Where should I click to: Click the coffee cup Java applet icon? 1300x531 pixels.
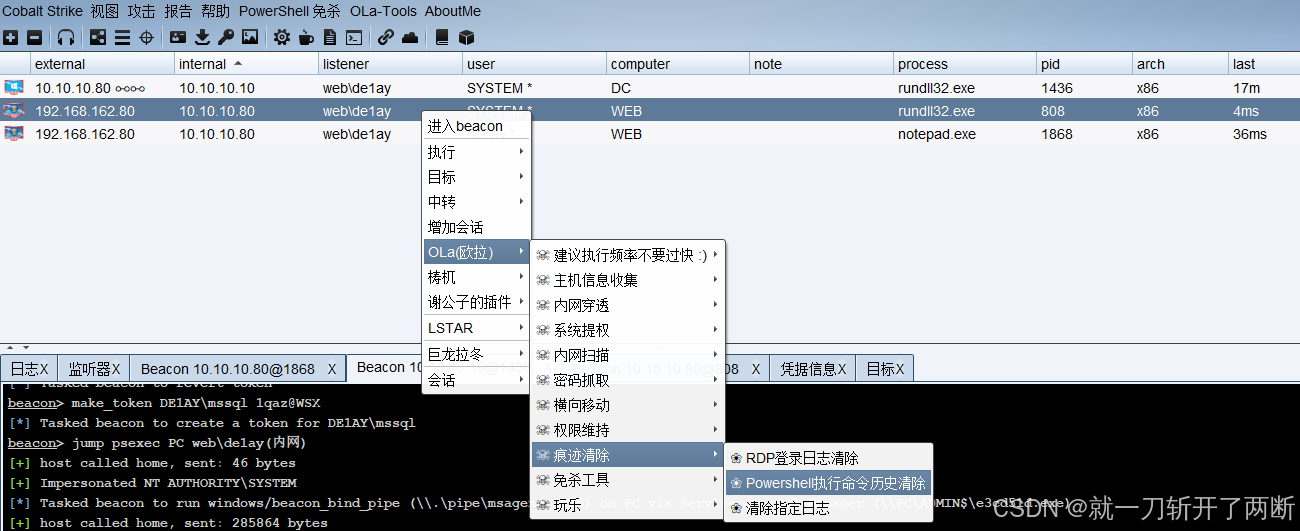(306, 37)
